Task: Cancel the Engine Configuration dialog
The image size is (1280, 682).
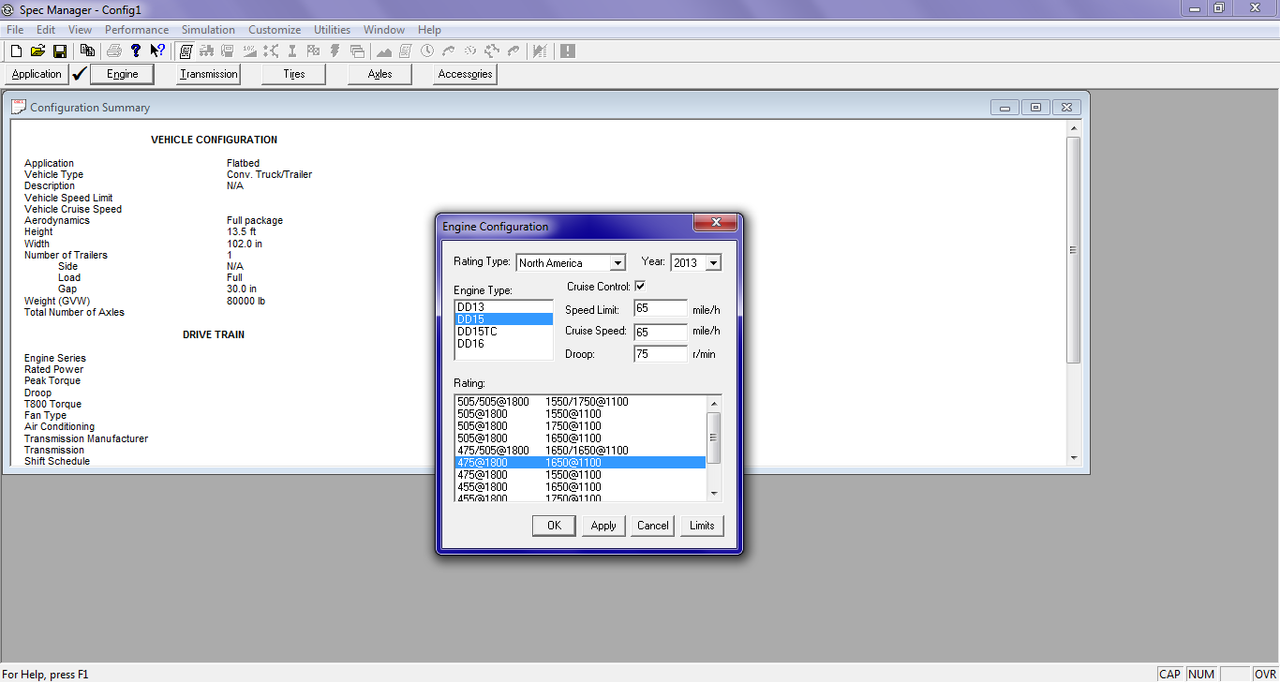Action: (x=653, y=525)
